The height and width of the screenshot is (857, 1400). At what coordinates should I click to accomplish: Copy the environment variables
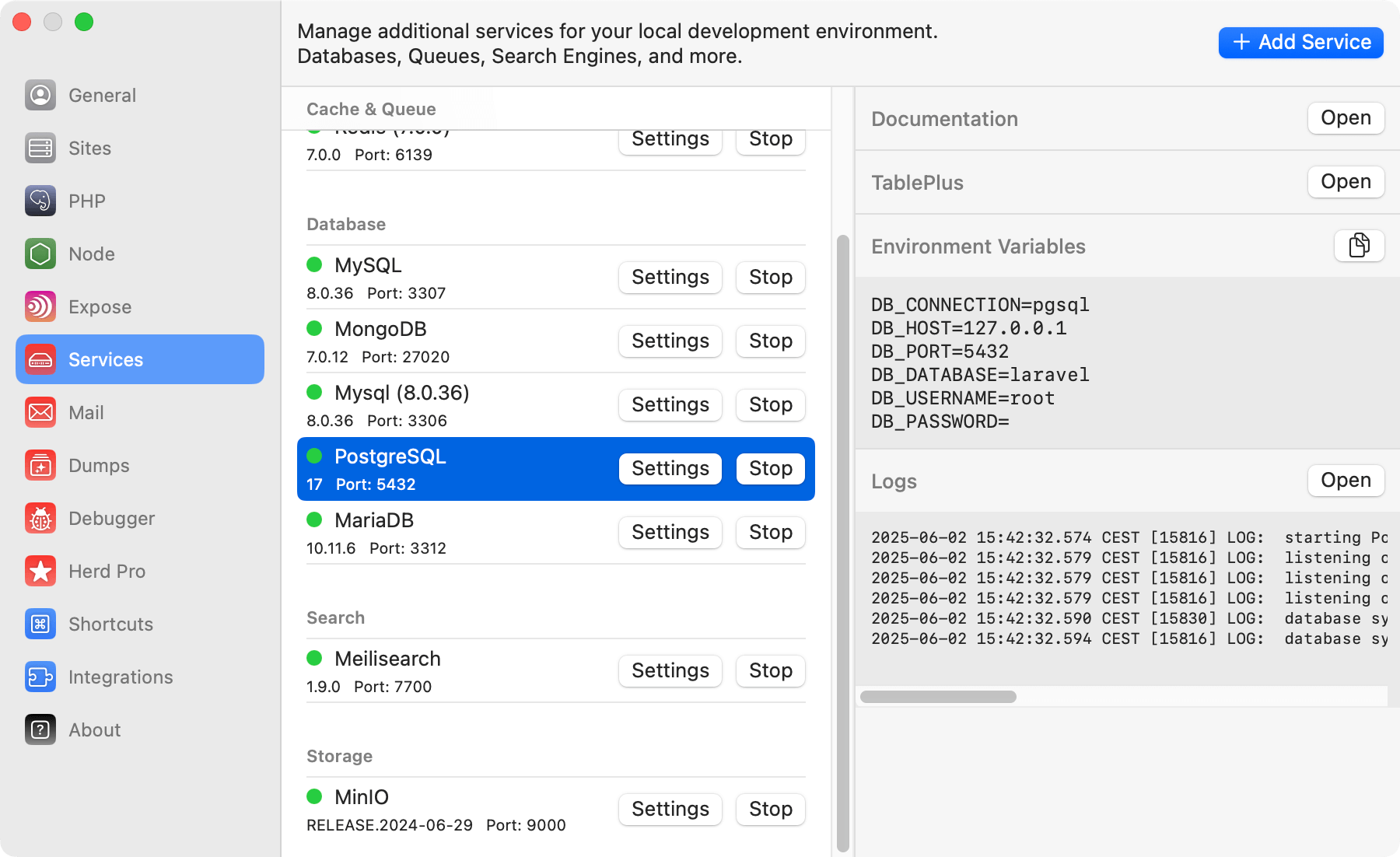click(x=1359, y=246)
